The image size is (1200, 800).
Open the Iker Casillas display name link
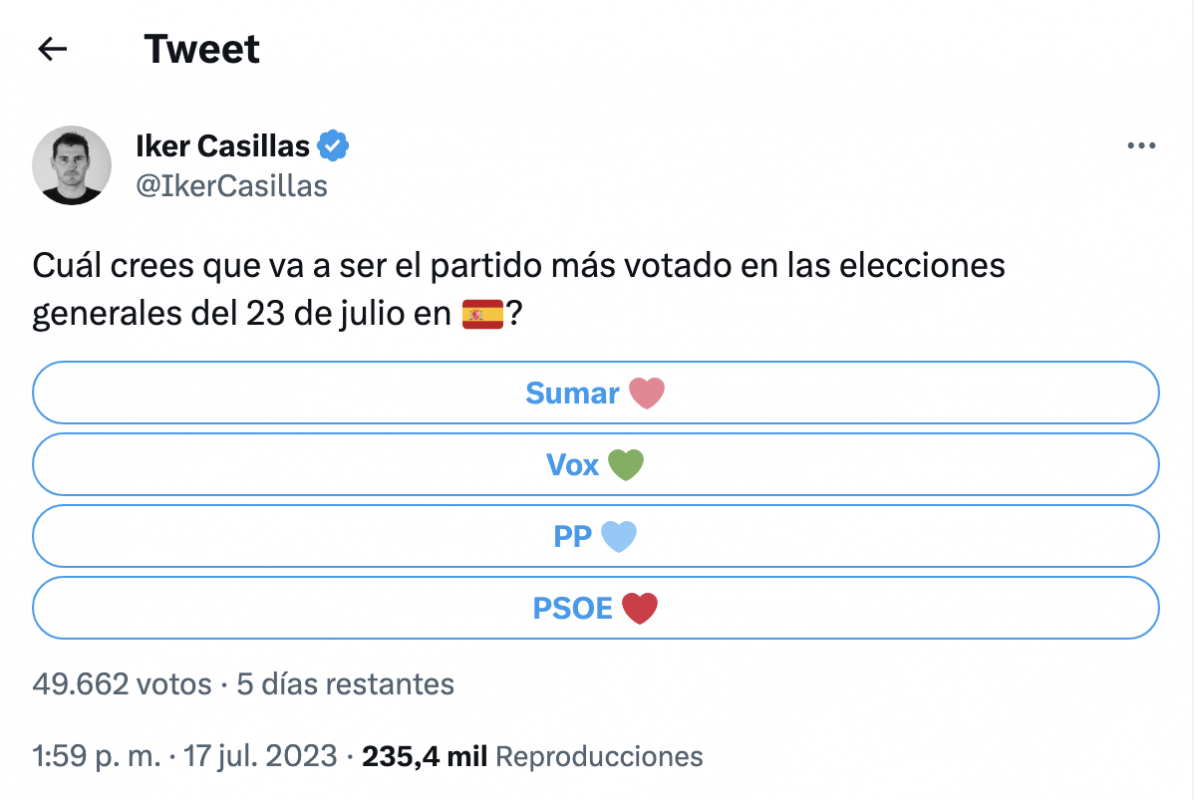click(222, 146)
